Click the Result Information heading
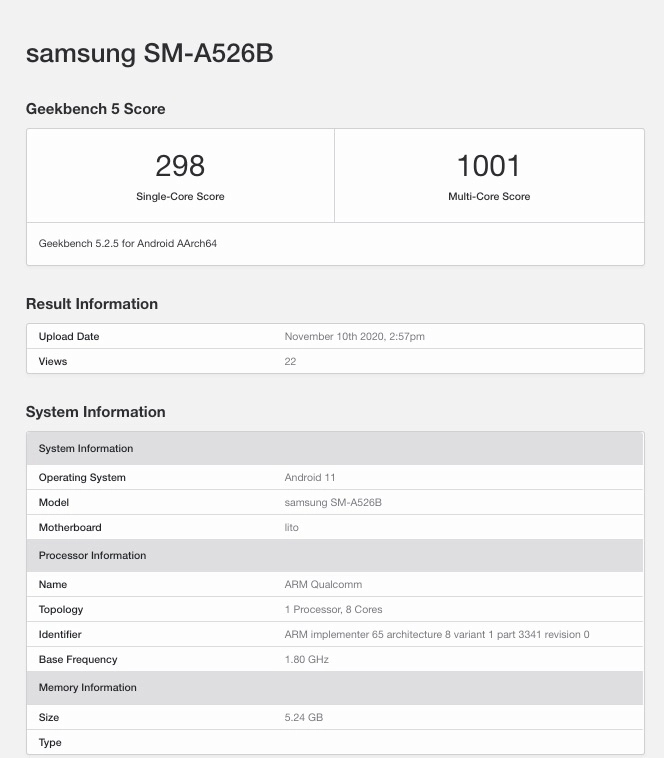 (92, 304)
